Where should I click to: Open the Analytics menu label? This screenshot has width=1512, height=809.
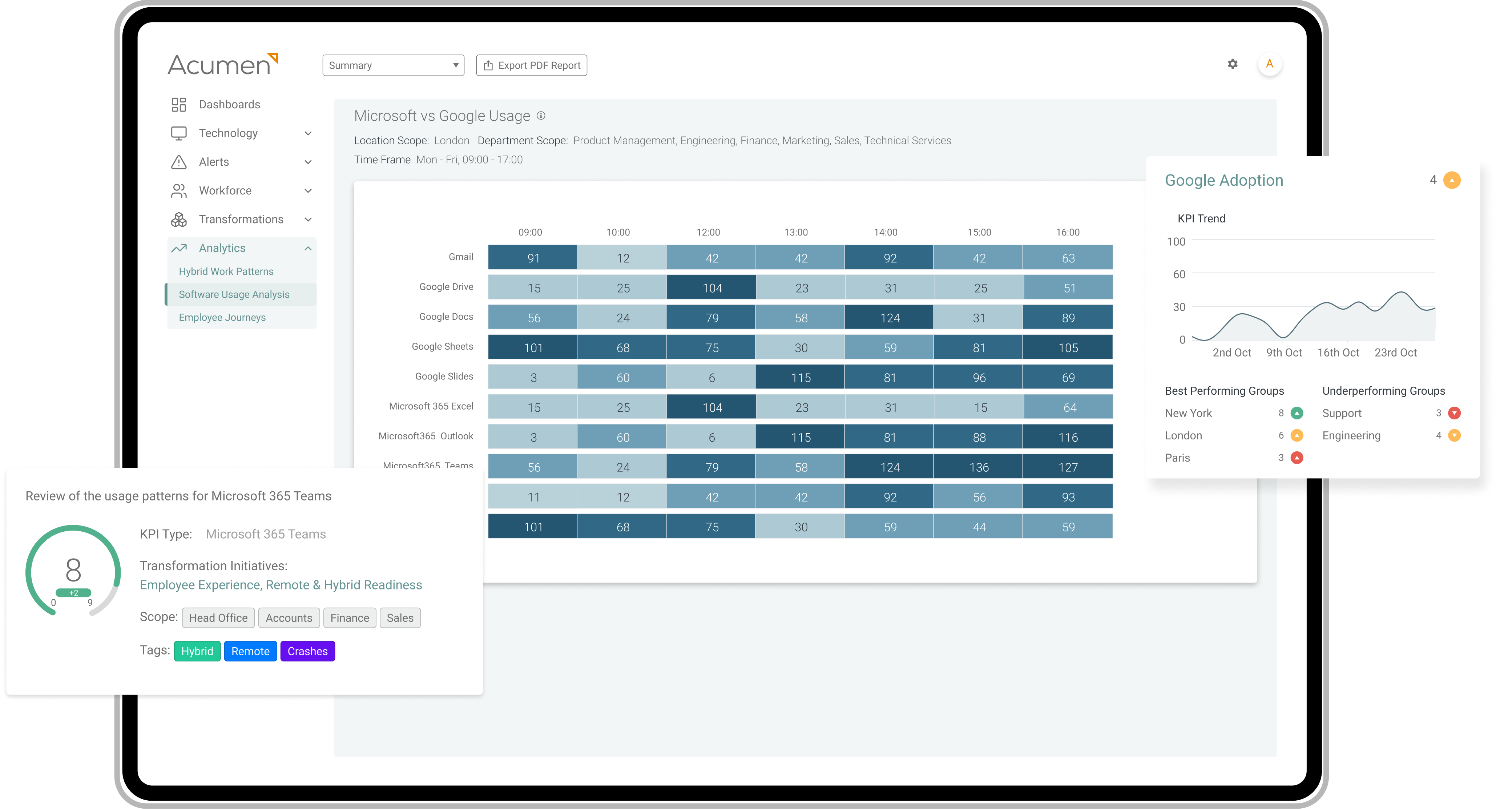click(x=222, y=248)
